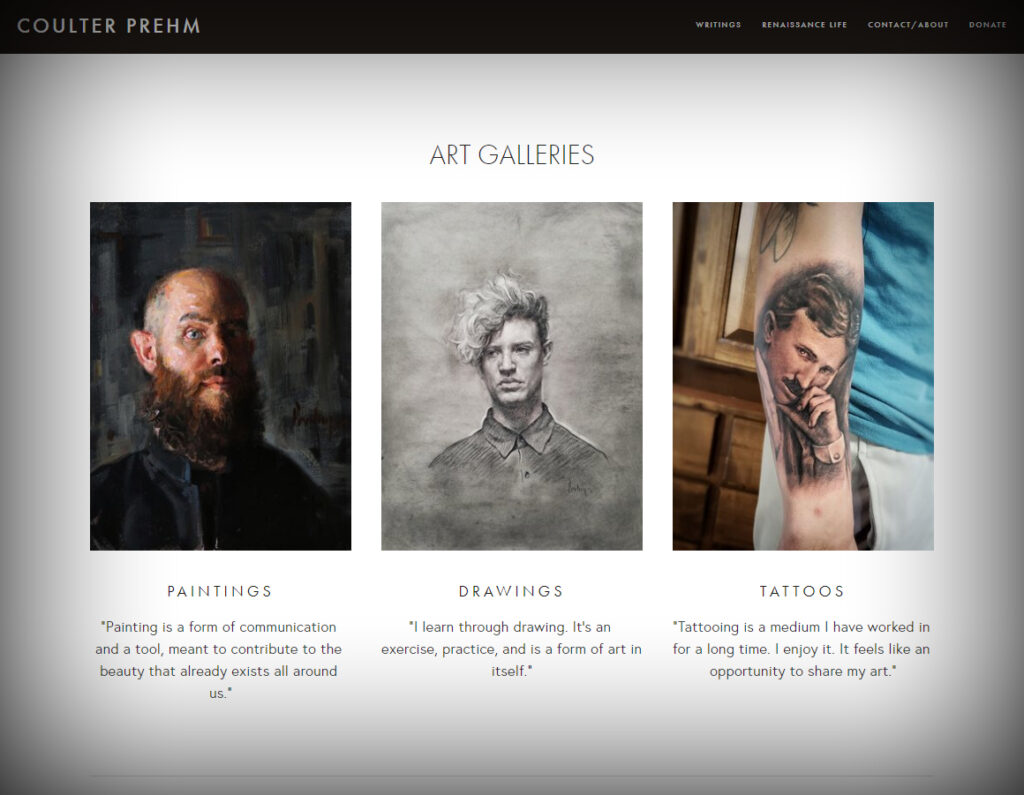Open the charcoal portrait drawing thumbnail
The height and width of the screenshot is (795, 1024).
click(512, 376)
